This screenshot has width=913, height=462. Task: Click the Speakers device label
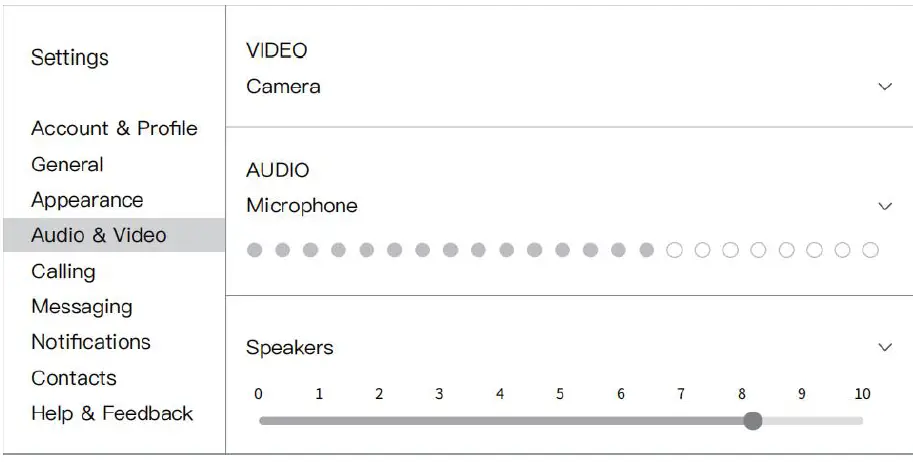tap(290, 348)
